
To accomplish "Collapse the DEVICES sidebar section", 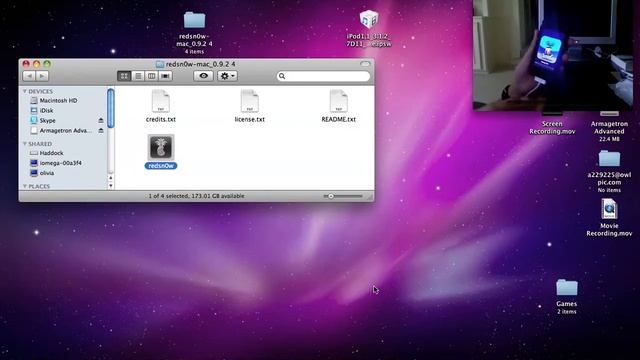I will (x=24, y=91).
